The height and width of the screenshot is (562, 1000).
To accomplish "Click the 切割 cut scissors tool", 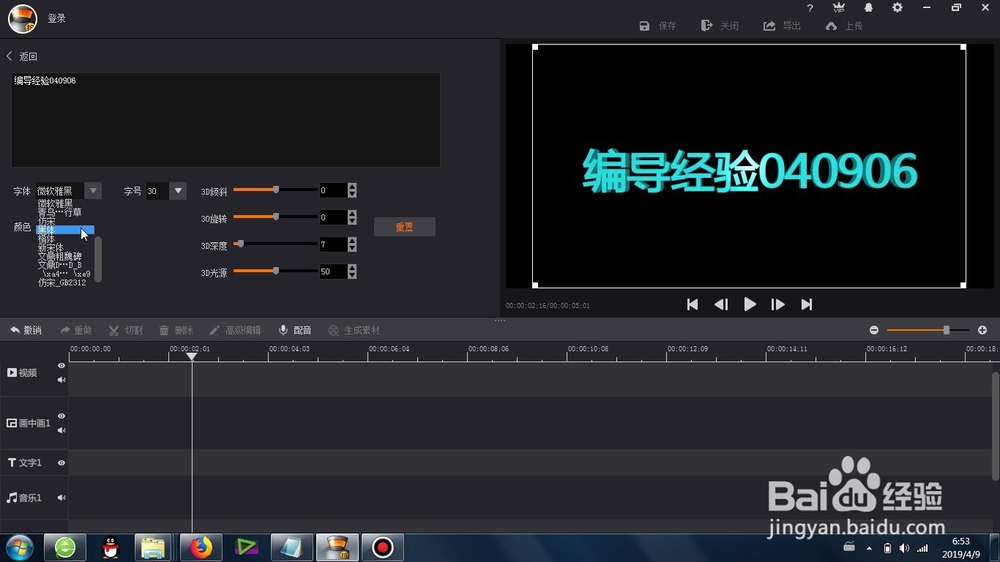I will point(126,330).
